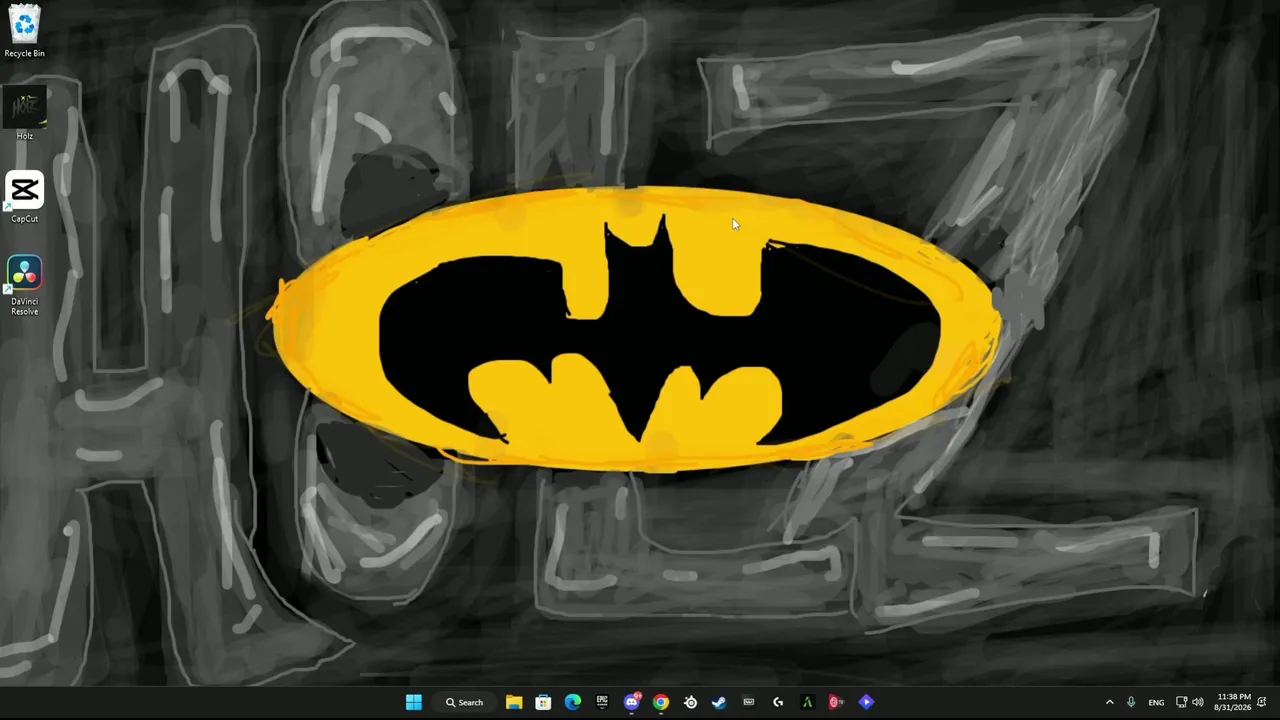Switch to Discord in the taskbar

631,702
